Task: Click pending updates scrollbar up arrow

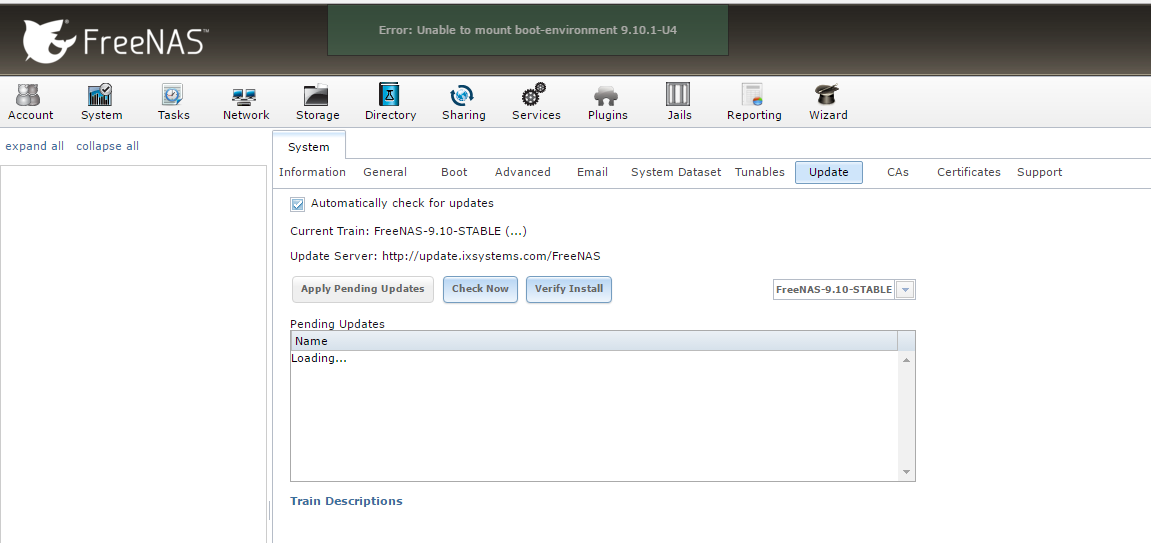Action: 907,360
